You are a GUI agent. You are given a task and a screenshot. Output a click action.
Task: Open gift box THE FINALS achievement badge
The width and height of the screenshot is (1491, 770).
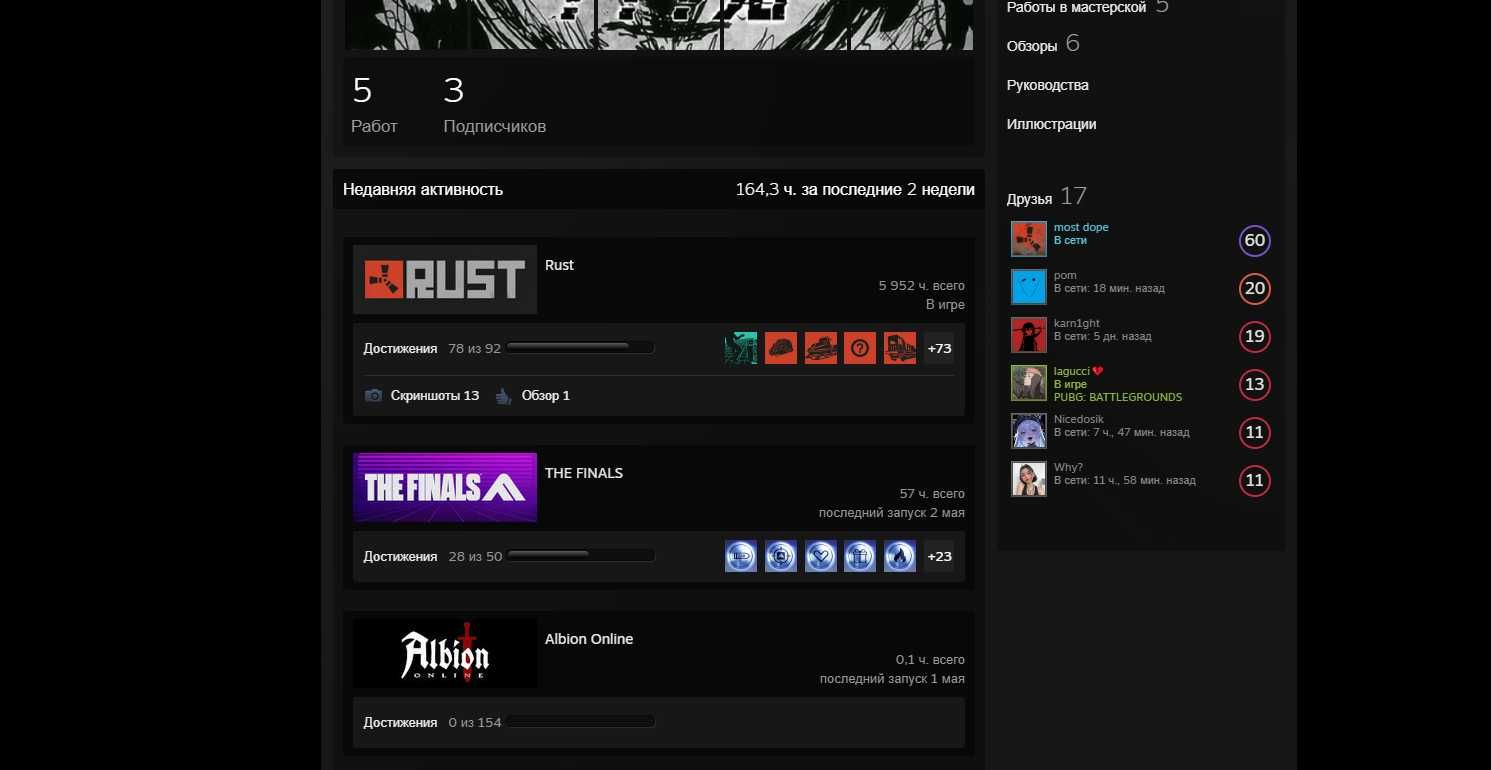[x=860, y=556]
